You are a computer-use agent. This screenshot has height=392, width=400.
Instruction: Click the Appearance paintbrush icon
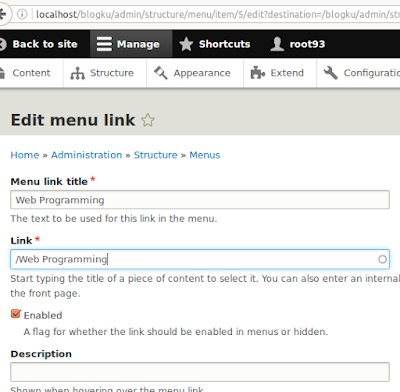(161, 73)
